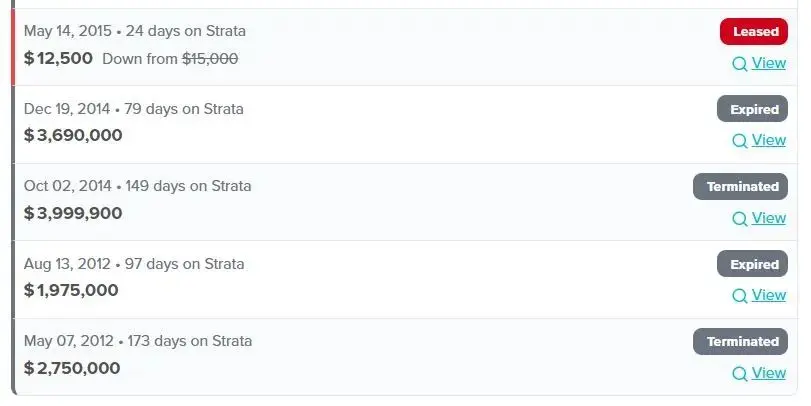811x406 pixels.
Task: Select the $12,500 price text
Action: [58, 58]
